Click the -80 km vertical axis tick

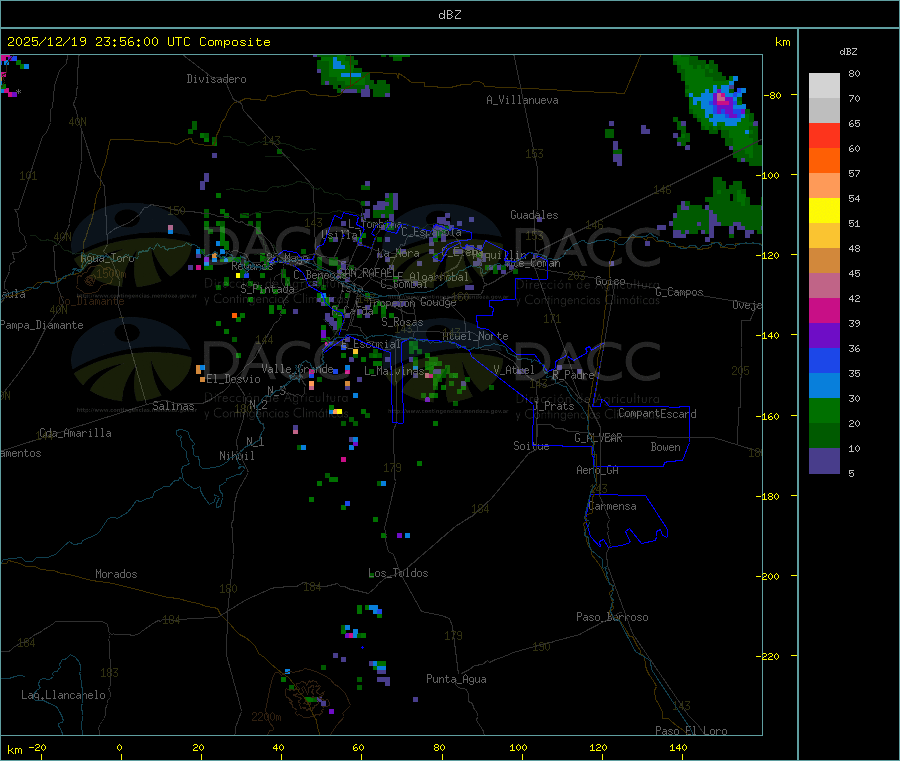tap(773, 95)
